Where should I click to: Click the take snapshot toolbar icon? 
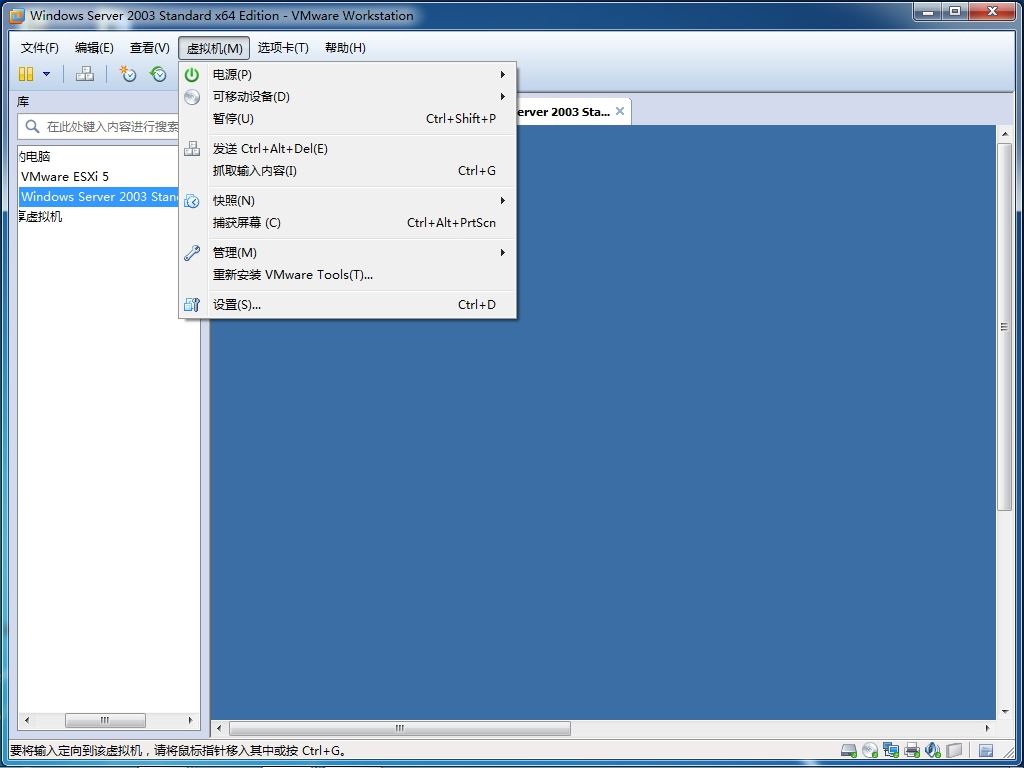click(x=127, y=74)
